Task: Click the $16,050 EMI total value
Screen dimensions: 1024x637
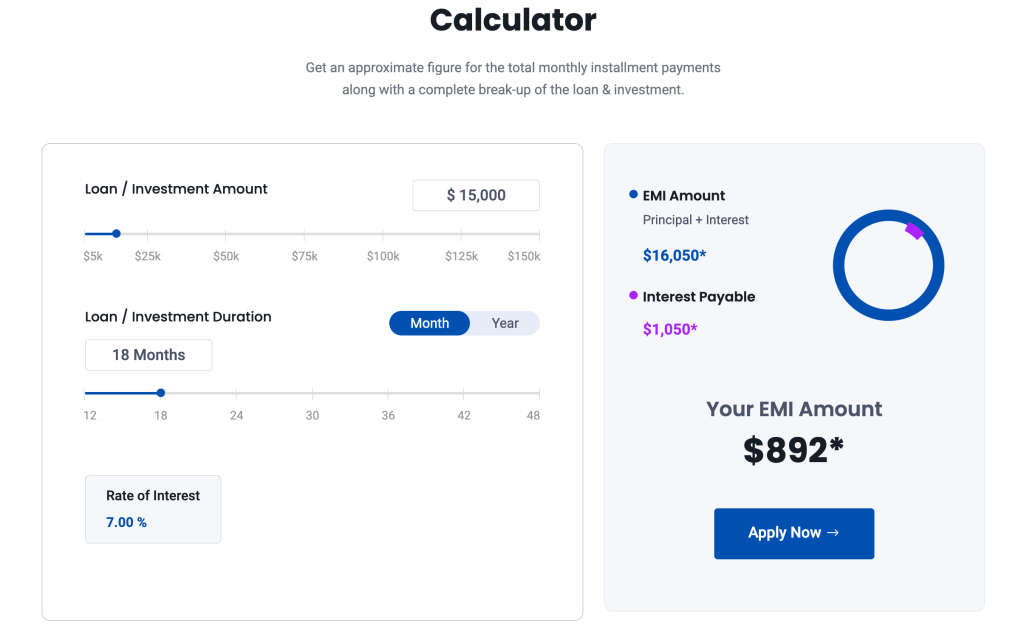Action: (674, 256)
